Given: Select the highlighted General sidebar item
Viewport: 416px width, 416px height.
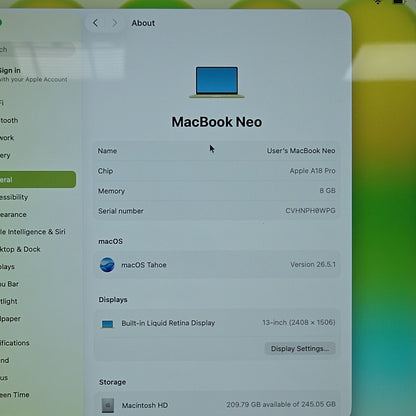Looking at the screenshot, I should click(38, 180).
